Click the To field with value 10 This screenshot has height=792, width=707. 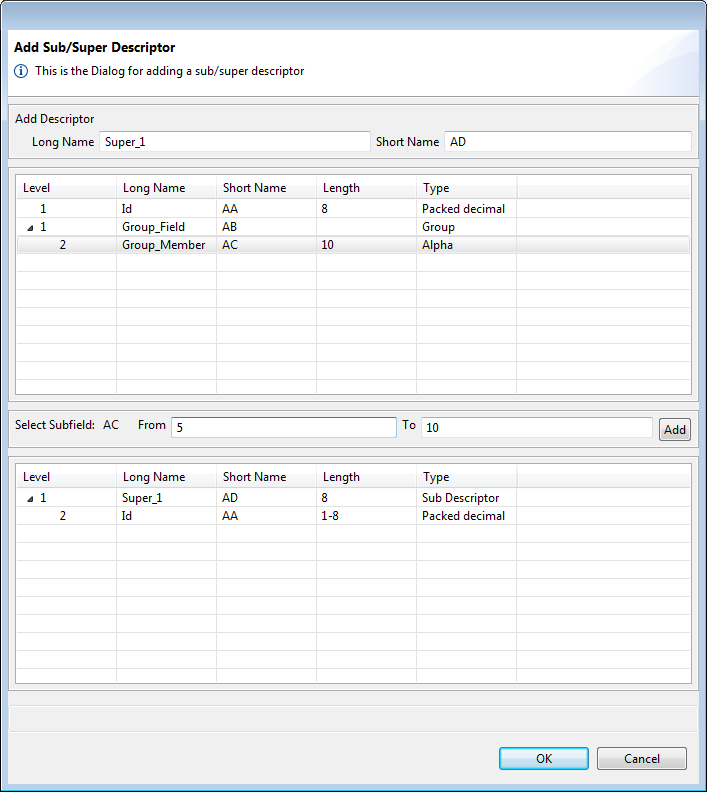[537, 427]
